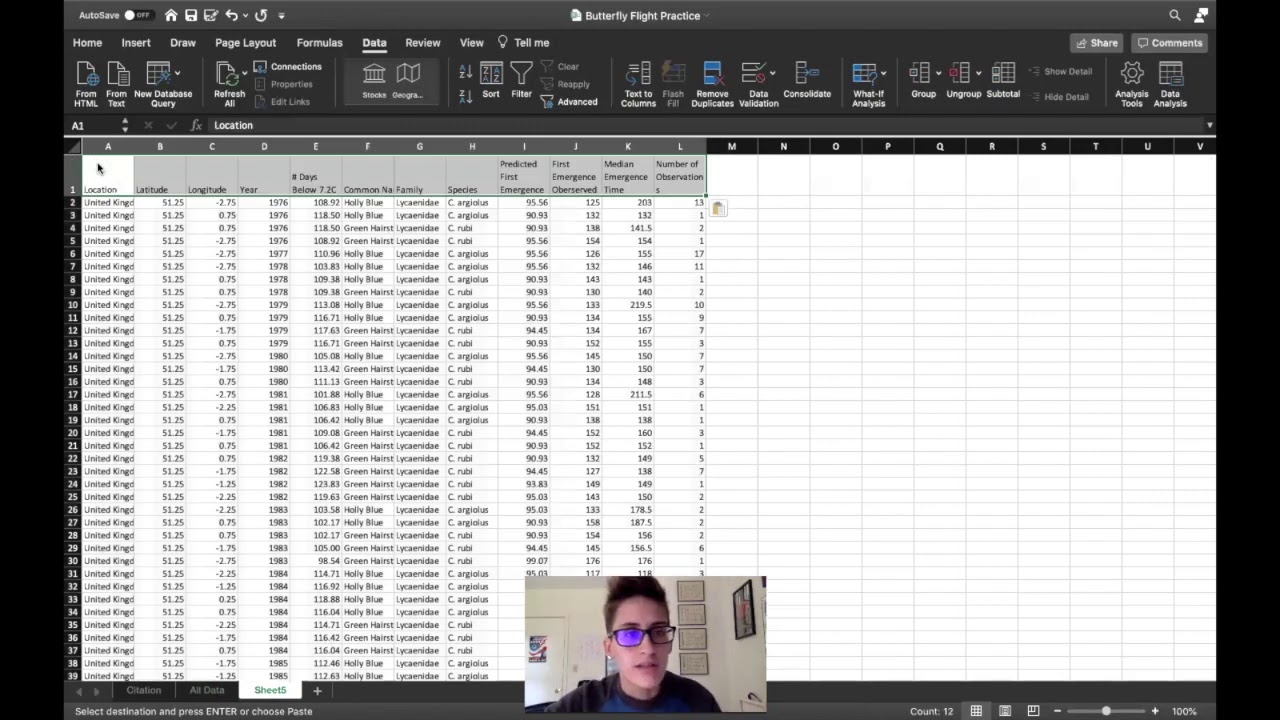Screen dimensions: 1280x720
Task: Toggle the Filter funnel
Action: click(x=521, y=81)
